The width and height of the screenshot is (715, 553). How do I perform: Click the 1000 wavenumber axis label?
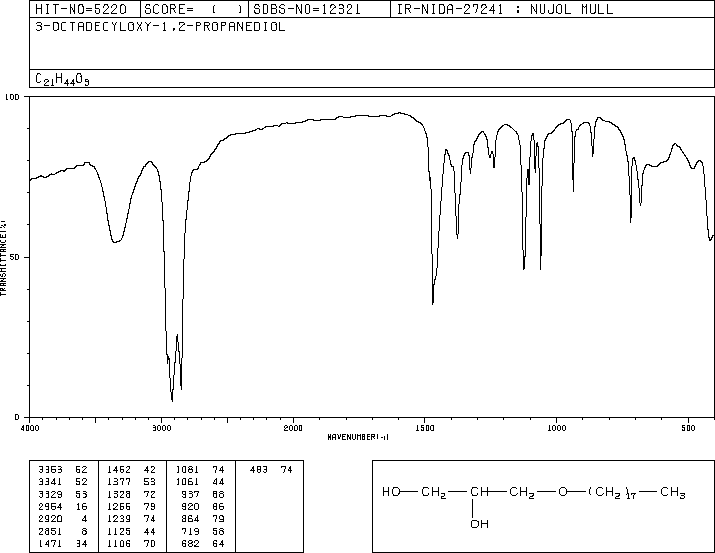(556, 428)
